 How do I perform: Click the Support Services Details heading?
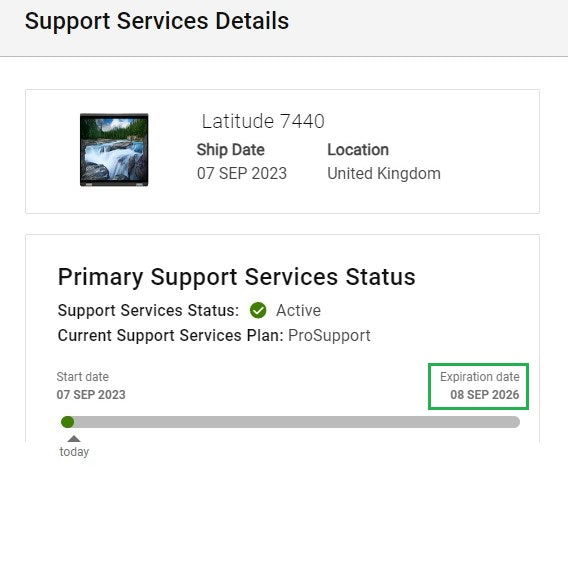click(x=157, y=21)
